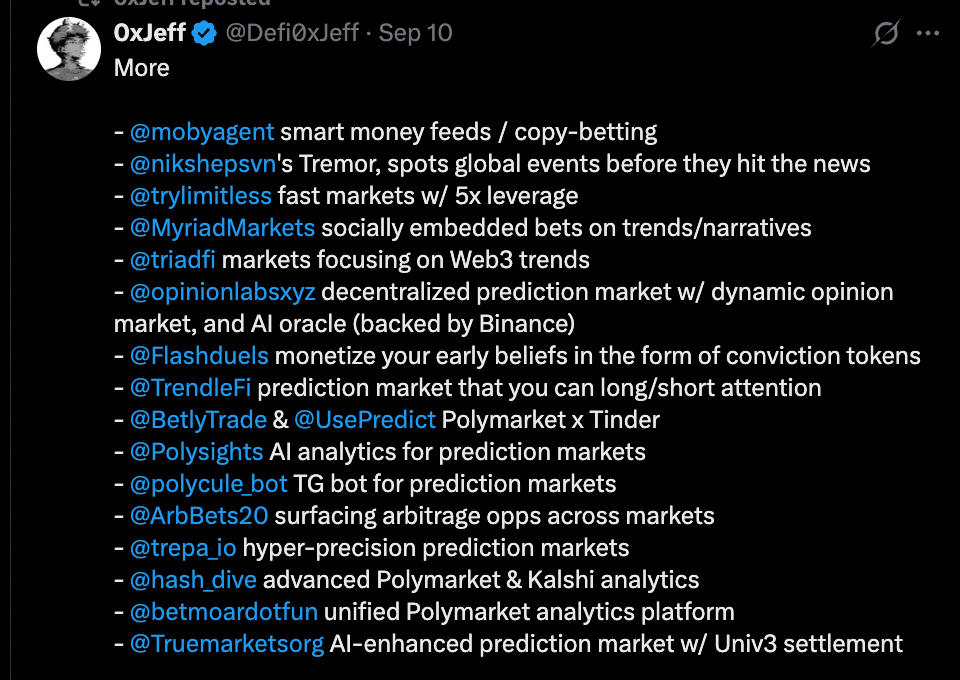Viewport: 960px width, 680px height.
Task: Open the Sep 10 timestamp
Action: [x=415, y=33]
